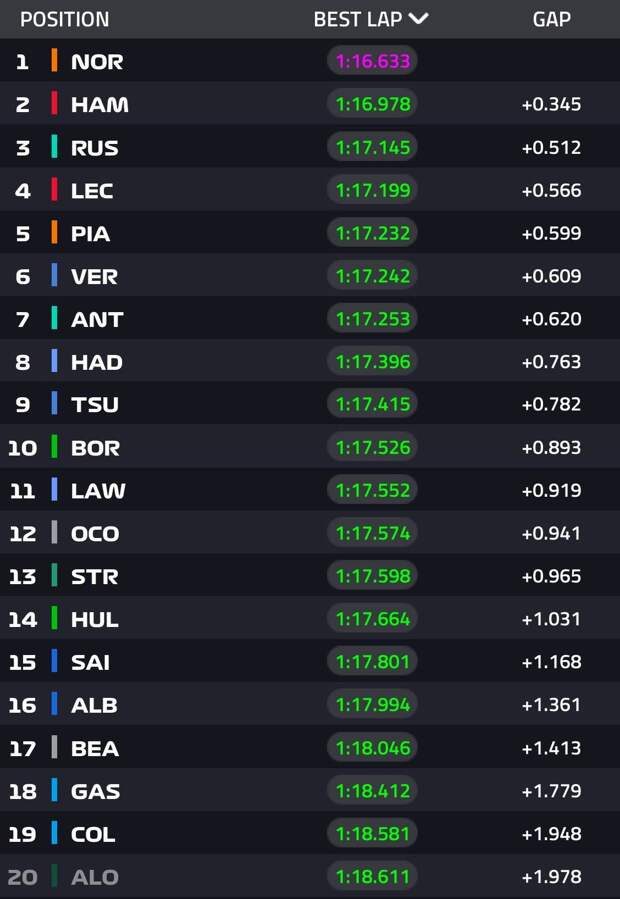Select the 1:17.145 lap time for RUS
The height and width of the screenshot is (899, 620).
coord(372,147)
